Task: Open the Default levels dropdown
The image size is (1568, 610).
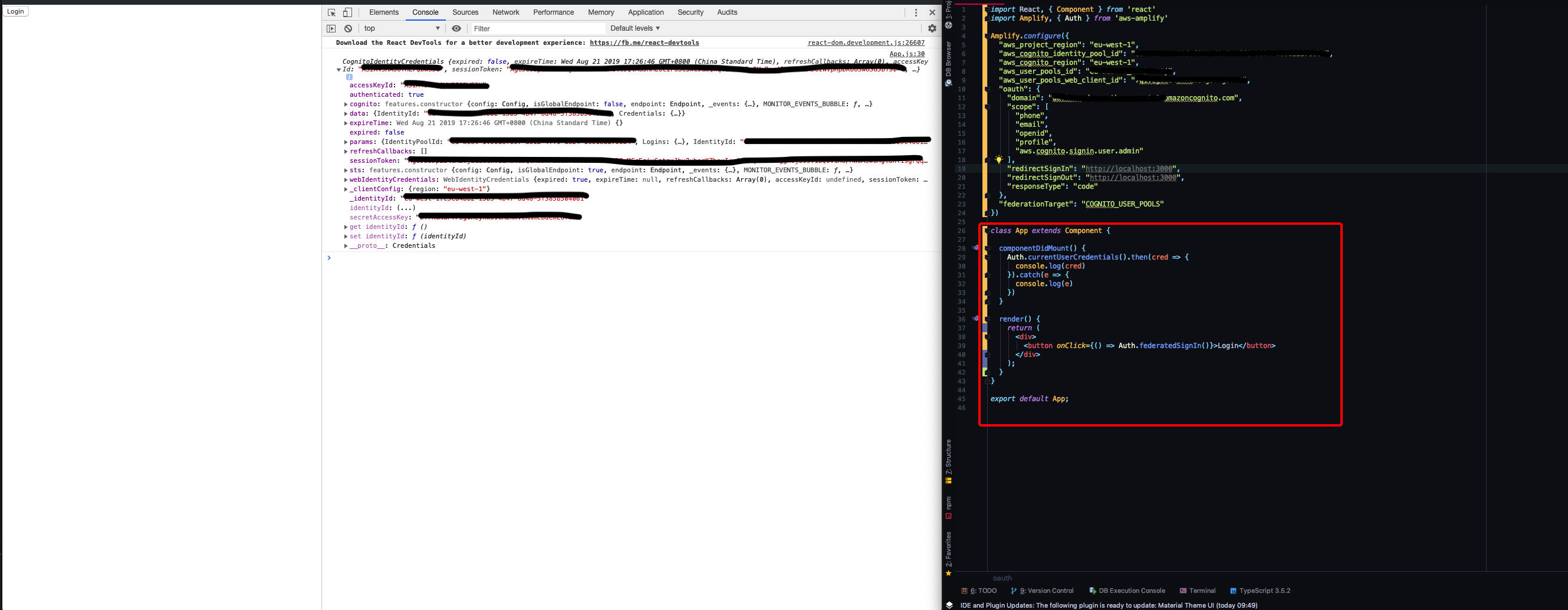Action: pos(635,28)
